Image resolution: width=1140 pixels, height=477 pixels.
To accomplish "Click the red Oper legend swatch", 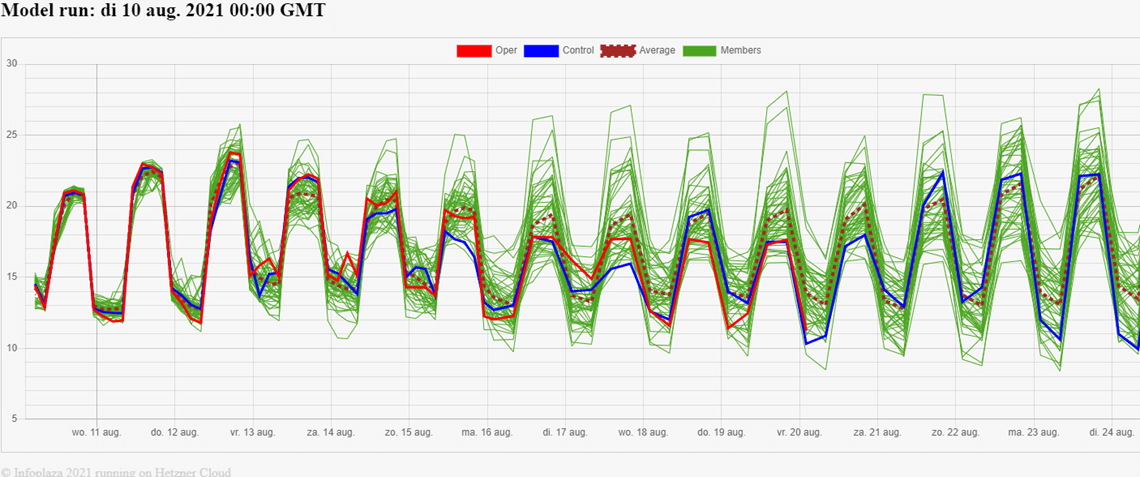I will tap(473, 50).
